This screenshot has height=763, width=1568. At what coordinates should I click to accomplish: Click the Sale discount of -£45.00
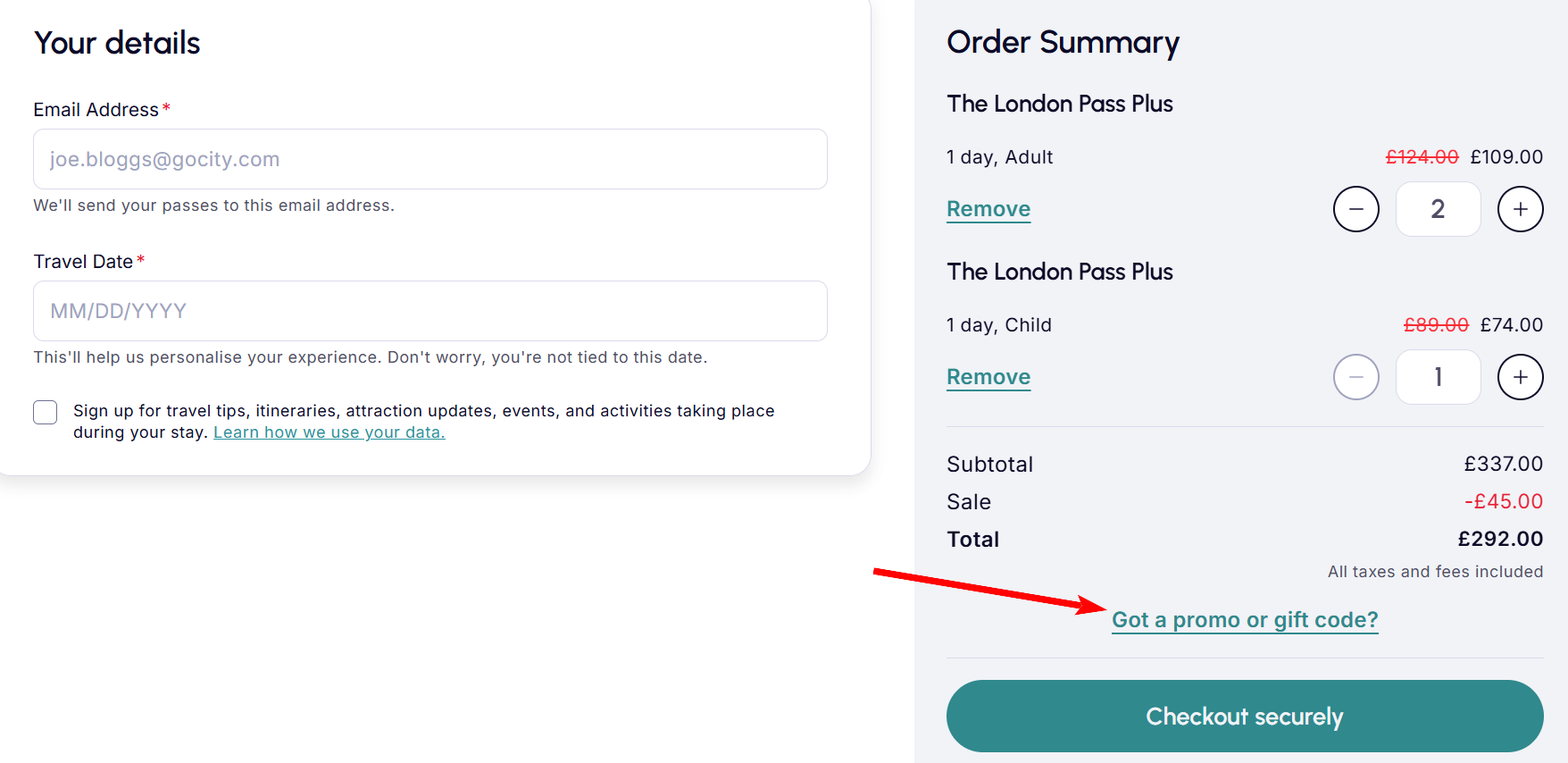point(1504,501)
